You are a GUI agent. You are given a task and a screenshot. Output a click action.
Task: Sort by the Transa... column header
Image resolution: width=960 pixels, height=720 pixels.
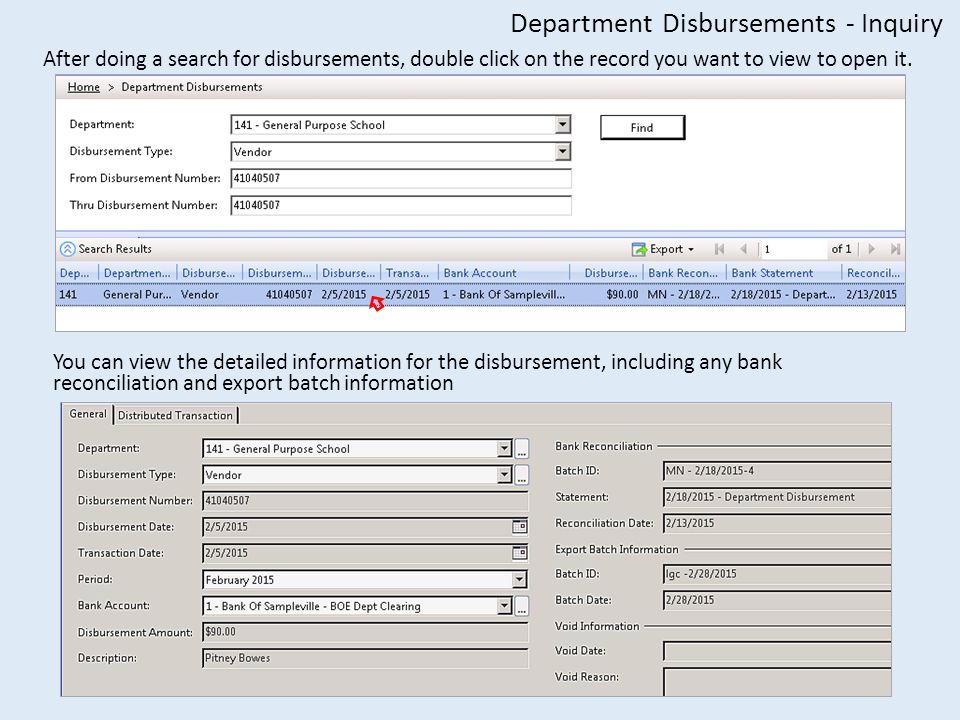408,273
